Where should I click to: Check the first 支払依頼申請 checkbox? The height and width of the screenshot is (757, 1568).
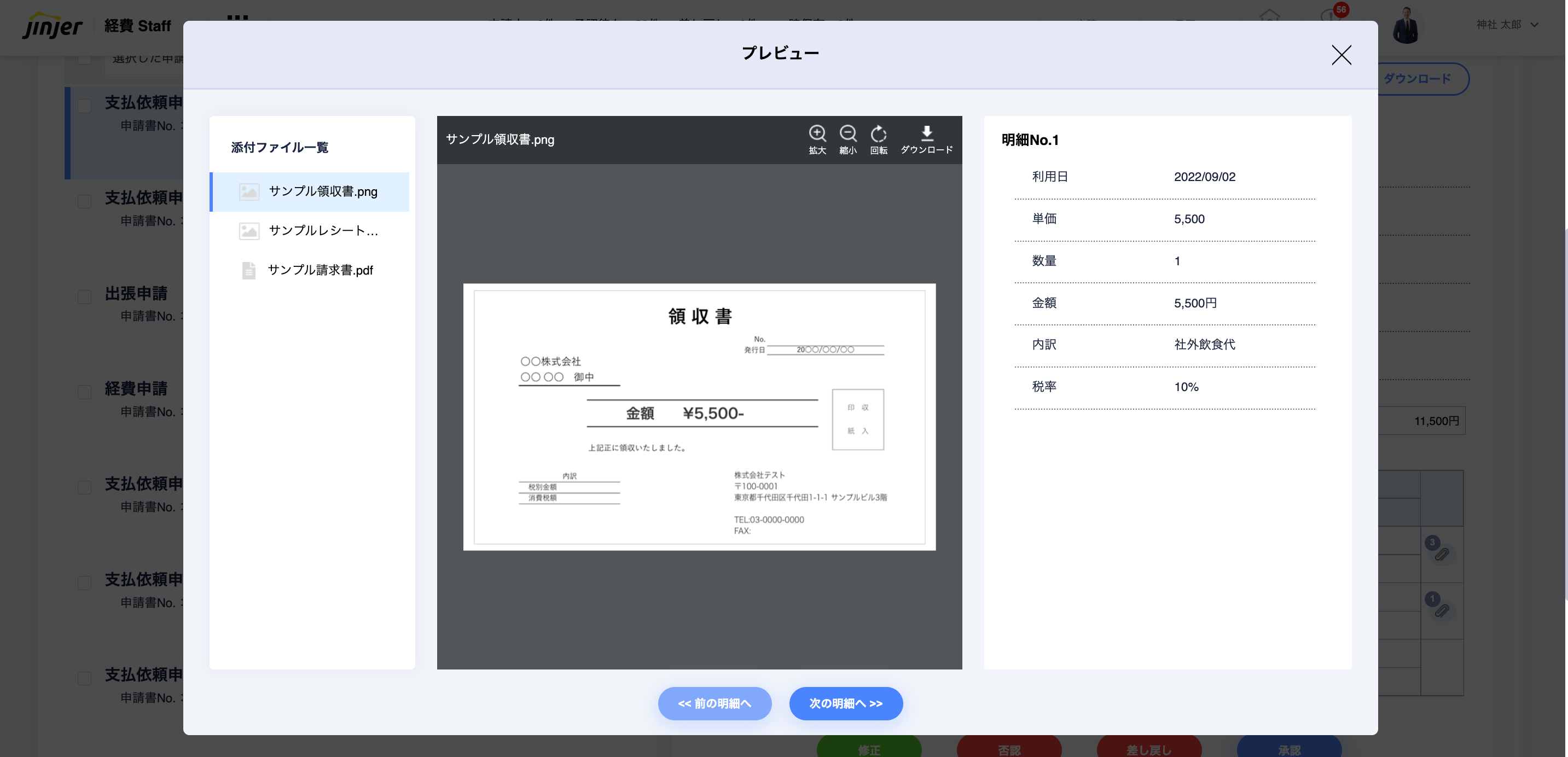85,106
